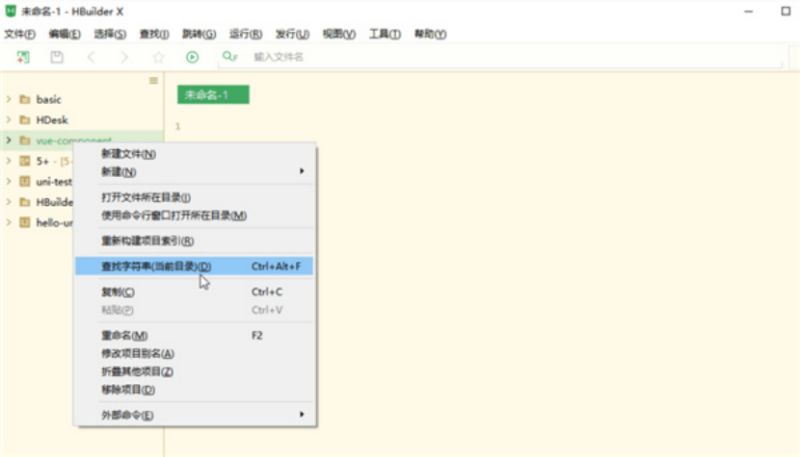
Task: Click the new file toolbar icon
Action: coord(23,57)
